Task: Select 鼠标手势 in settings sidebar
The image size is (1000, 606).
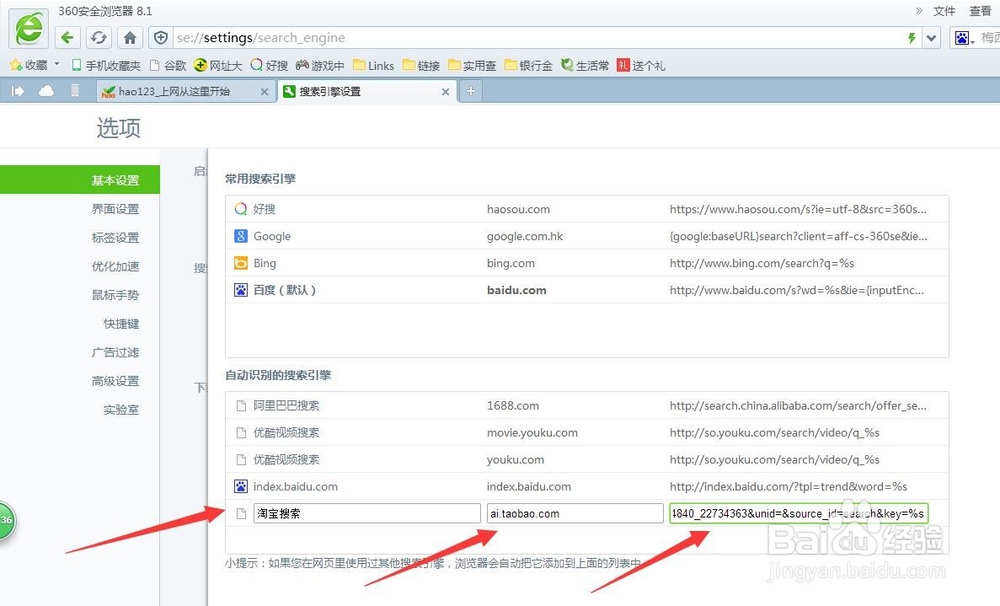Action: coord(115,295)
